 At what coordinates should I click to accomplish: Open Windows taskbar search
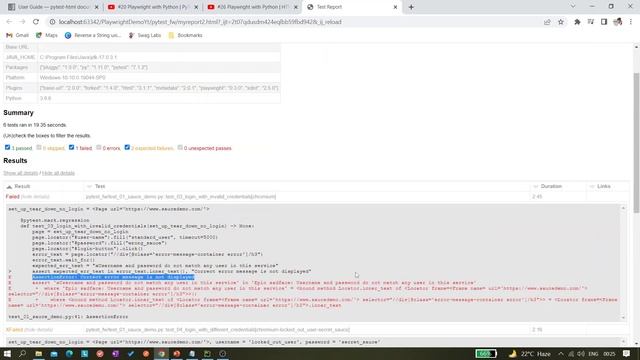pyautogui.click(x=22, y=353)
